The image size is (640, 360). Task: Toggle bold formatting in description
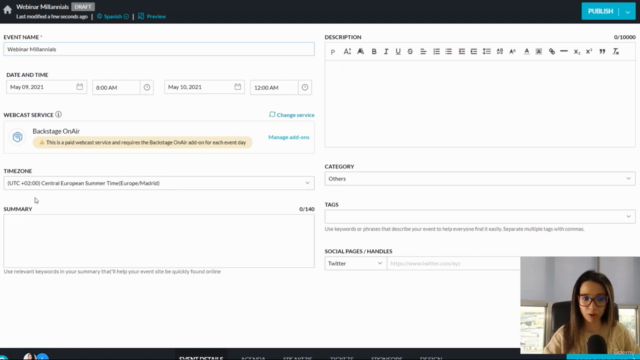pyautogui.click(x=374, y=51)
